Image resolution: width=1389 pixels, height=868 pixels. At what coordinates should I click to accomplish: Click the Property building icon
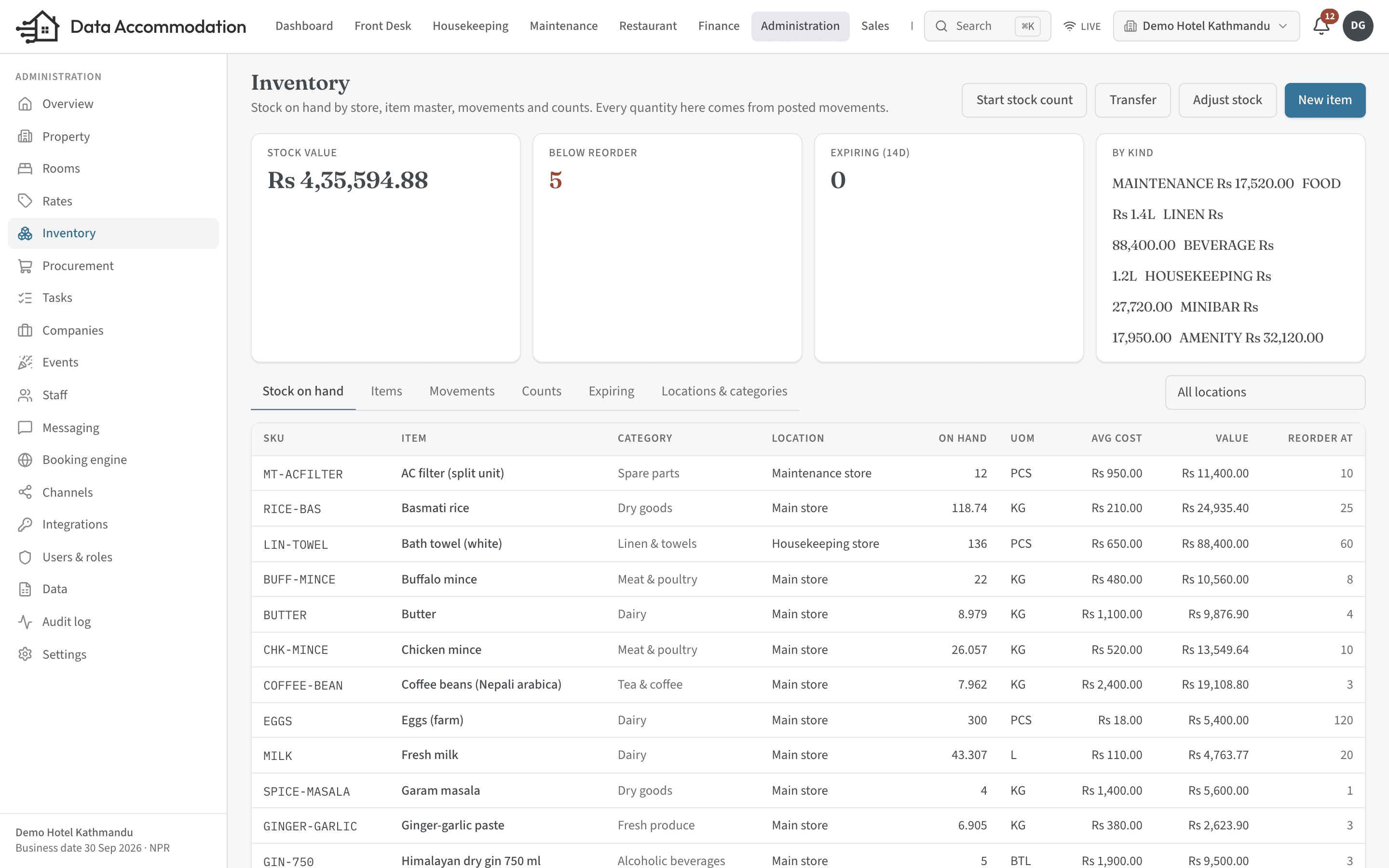[25, 136]
